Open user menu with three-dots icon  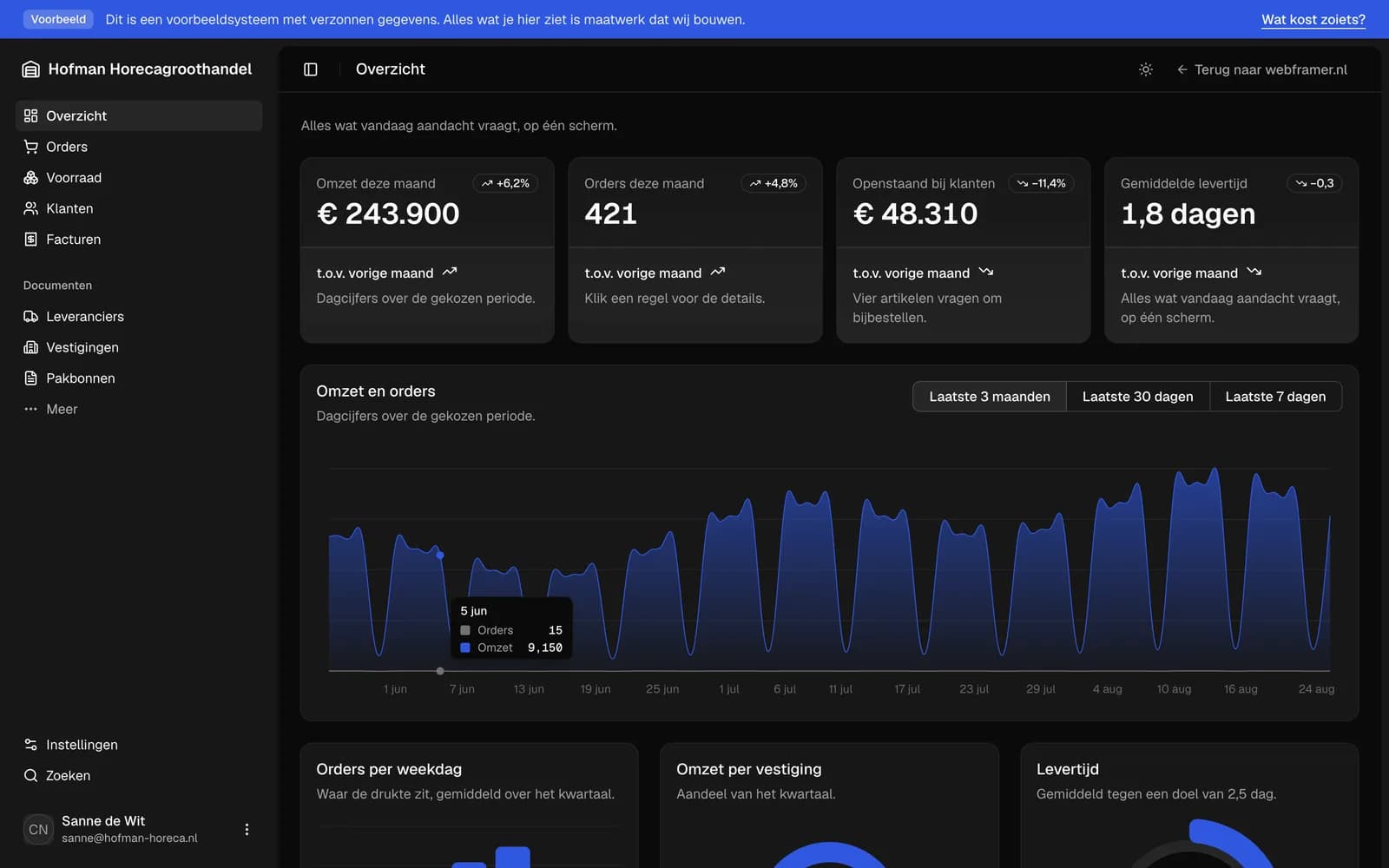pos(247,830)
